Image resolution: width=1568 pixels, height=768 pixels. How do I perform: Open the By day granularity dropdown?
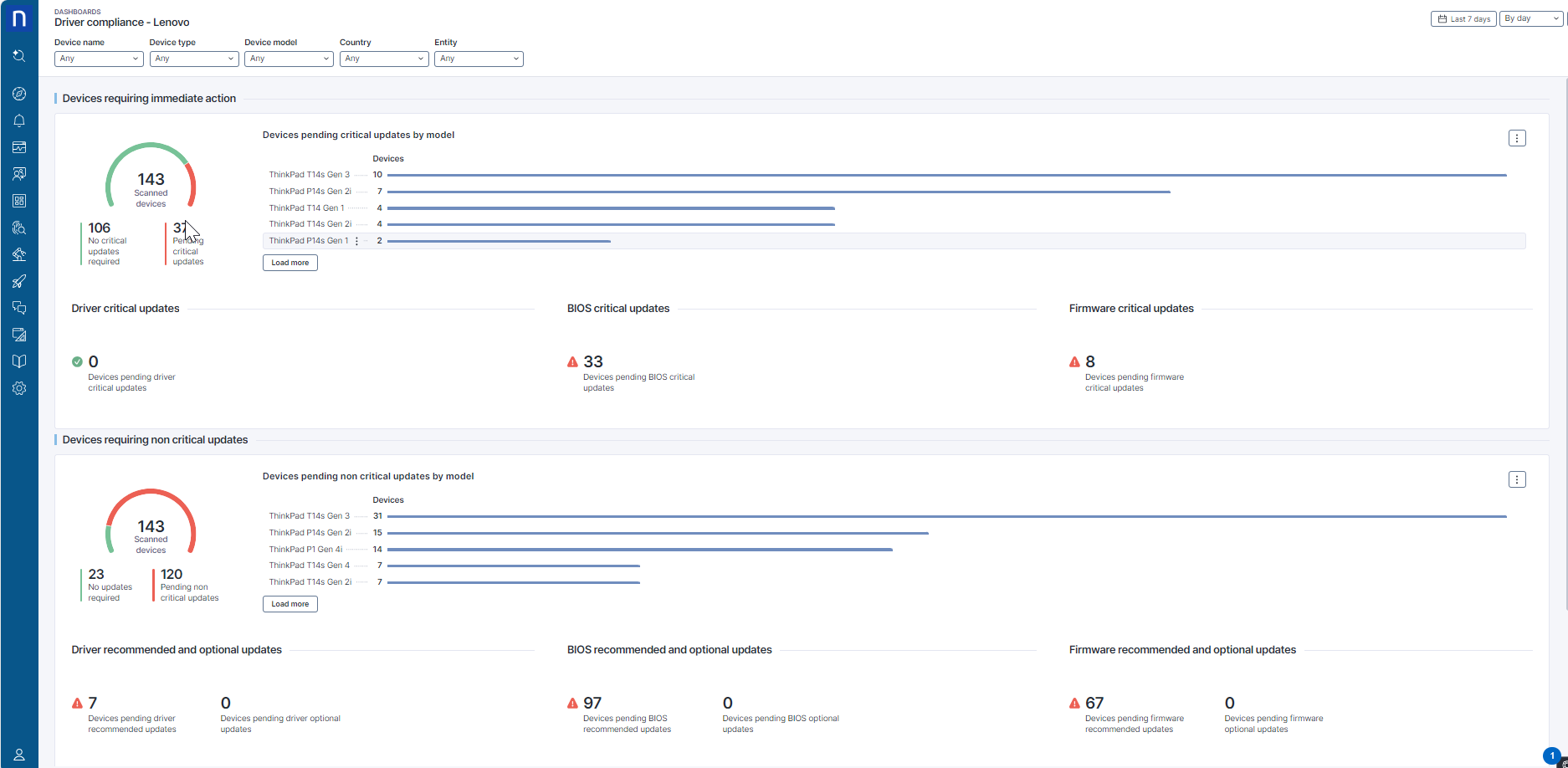tap(1531, 18)
